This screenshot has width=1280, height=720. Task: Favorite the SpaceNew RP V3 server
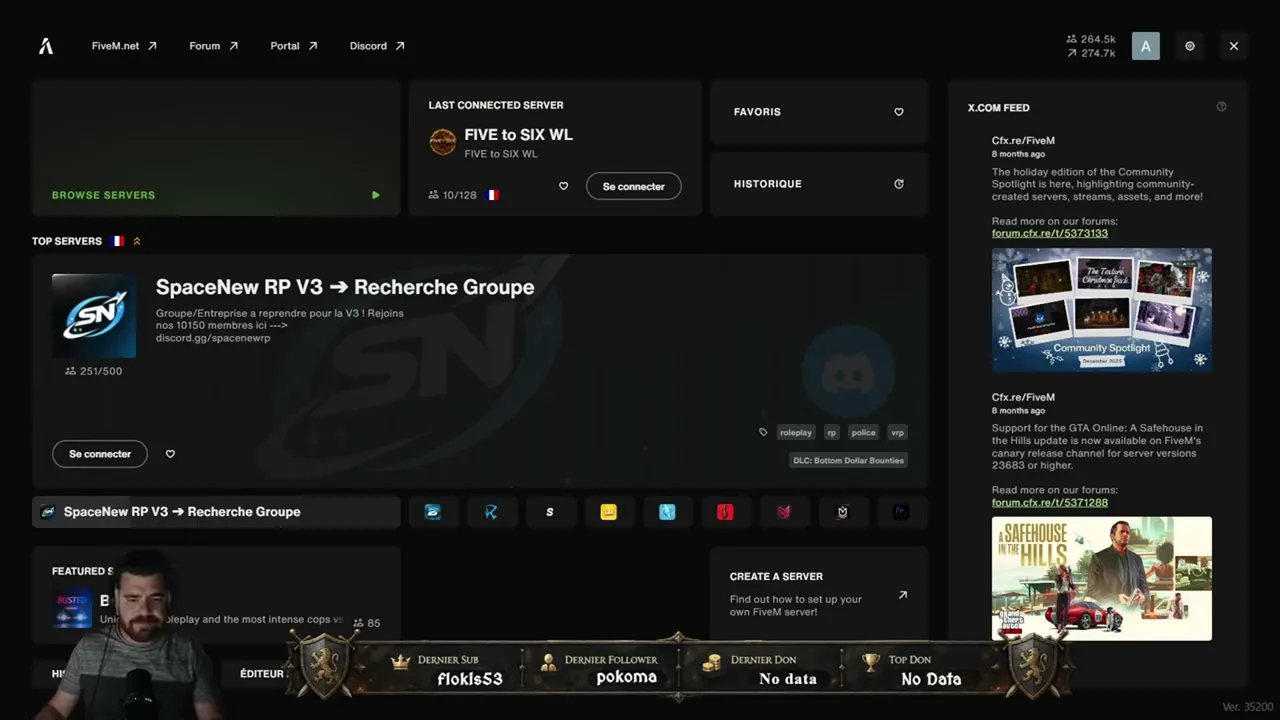pyautogui.click(x=170, y=454)
